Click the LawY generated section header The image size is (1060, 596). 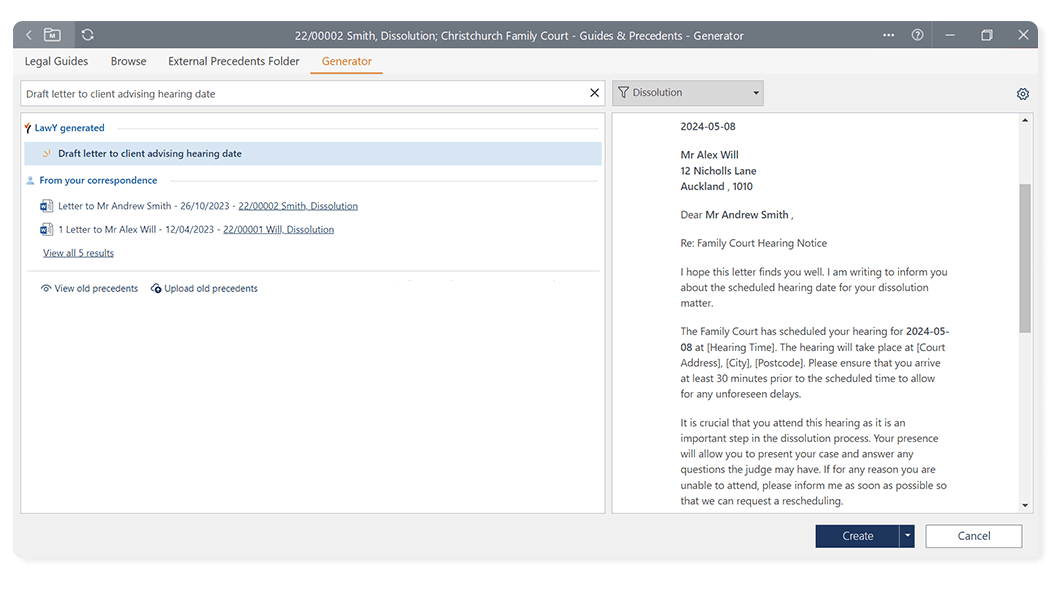(69, 128)
